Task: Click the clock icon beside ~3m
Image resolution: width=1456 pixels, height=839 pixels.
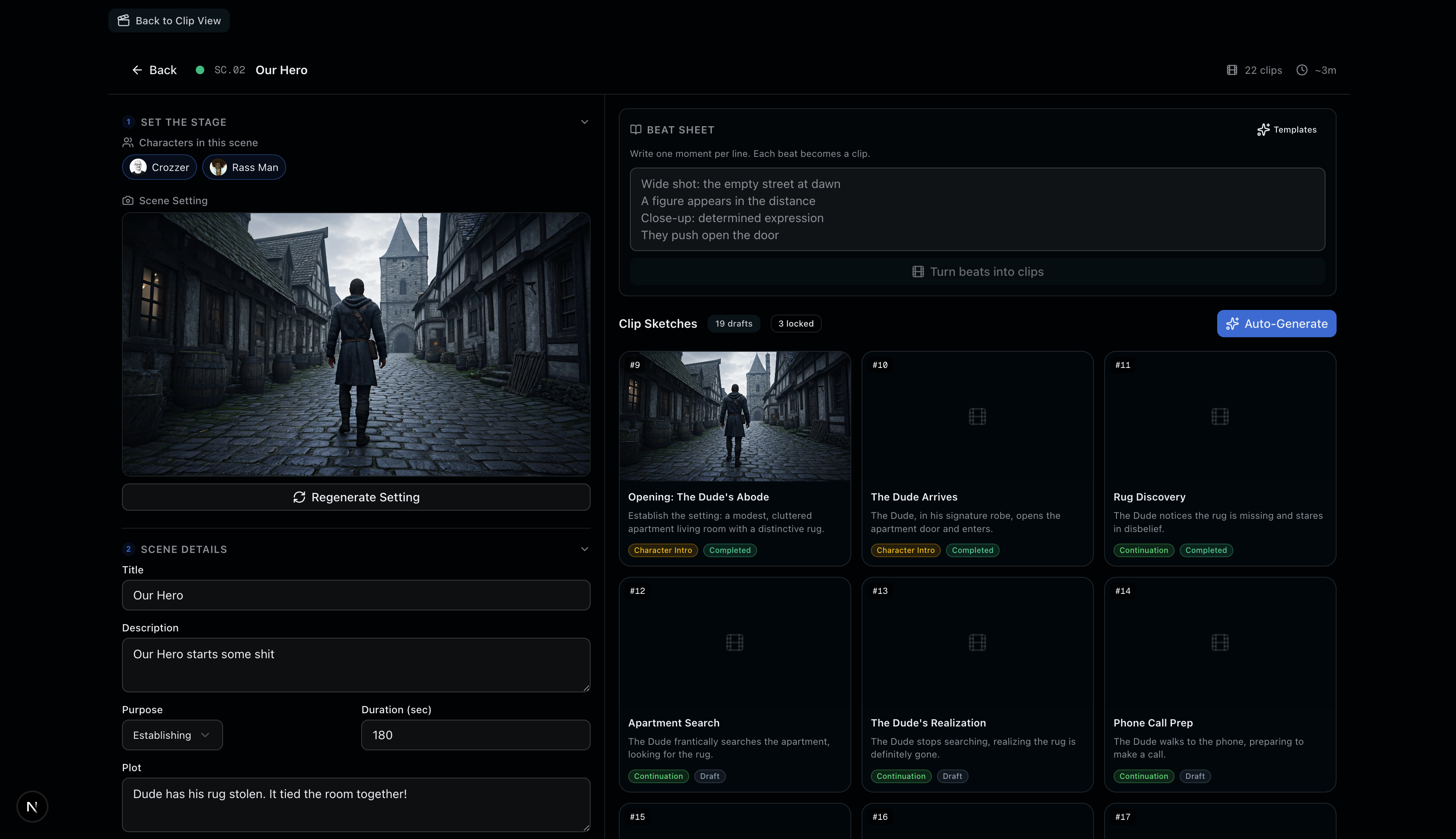Action: pyautogui.click(x=1302, y=70)
